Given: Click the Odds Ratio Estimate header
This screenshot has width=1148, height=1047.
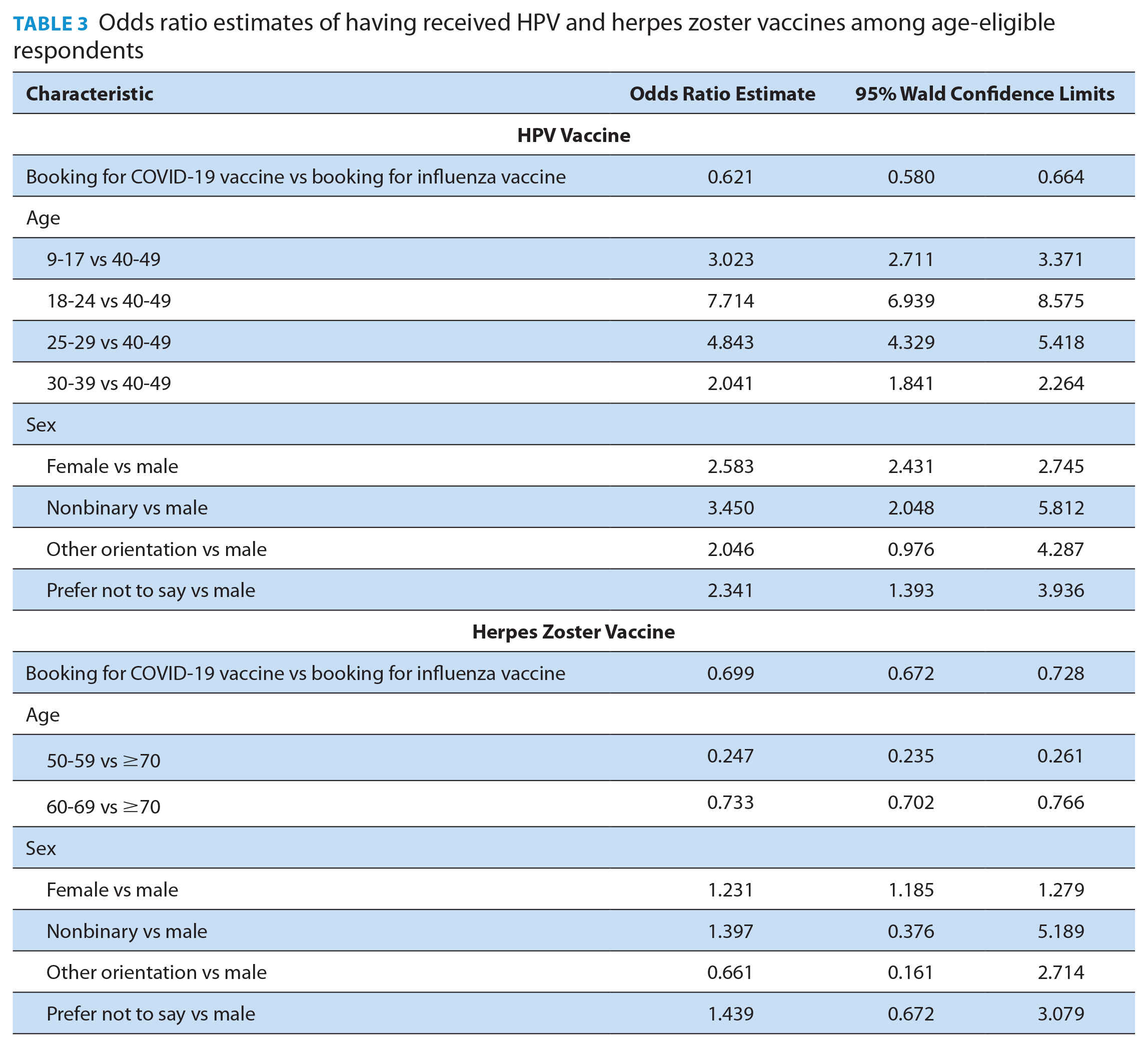Looking at the screenshot, I should click(x=722, y=93).
